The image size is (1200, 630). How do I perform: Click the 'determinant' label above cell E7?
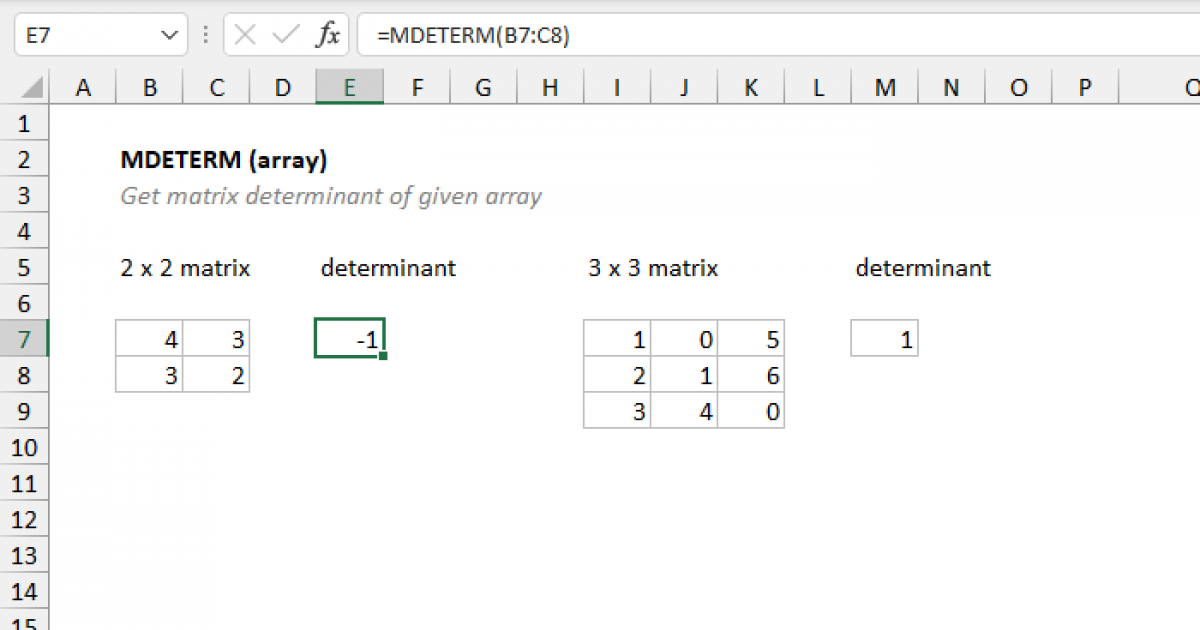point(388,267)
